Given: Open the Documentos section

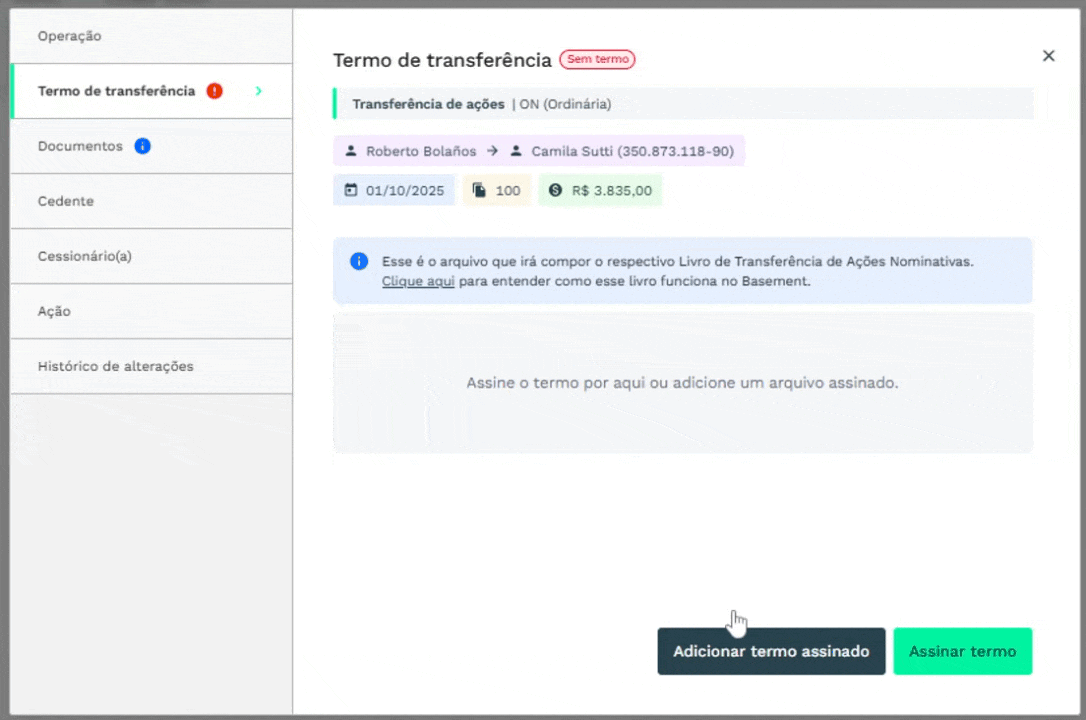Looking at the screenshot, I should tap(80, 145).
